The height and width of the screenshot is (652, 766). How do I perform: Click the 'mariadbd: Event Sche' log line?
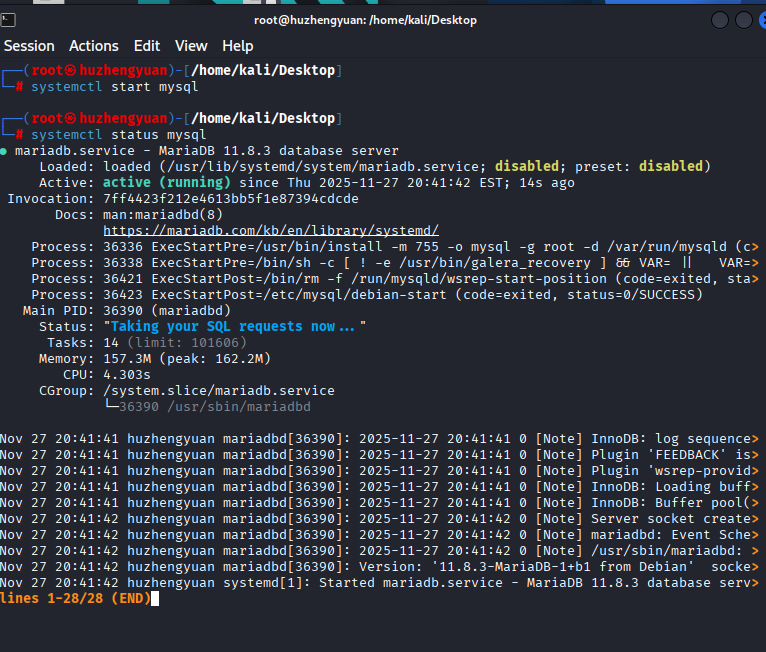pyautogui.click(x=379, y=535)
